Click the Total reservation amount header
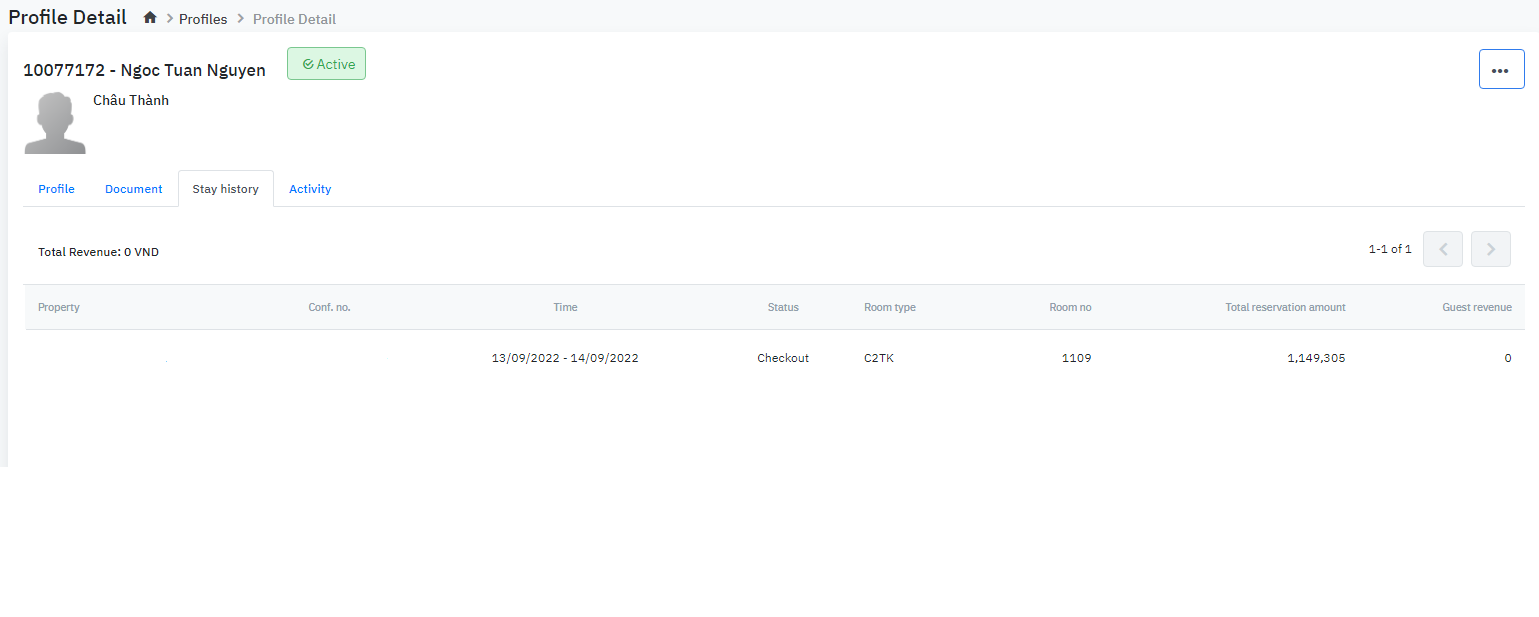This screenshot has height=617, width=1539. click(x=1285, y=307)
